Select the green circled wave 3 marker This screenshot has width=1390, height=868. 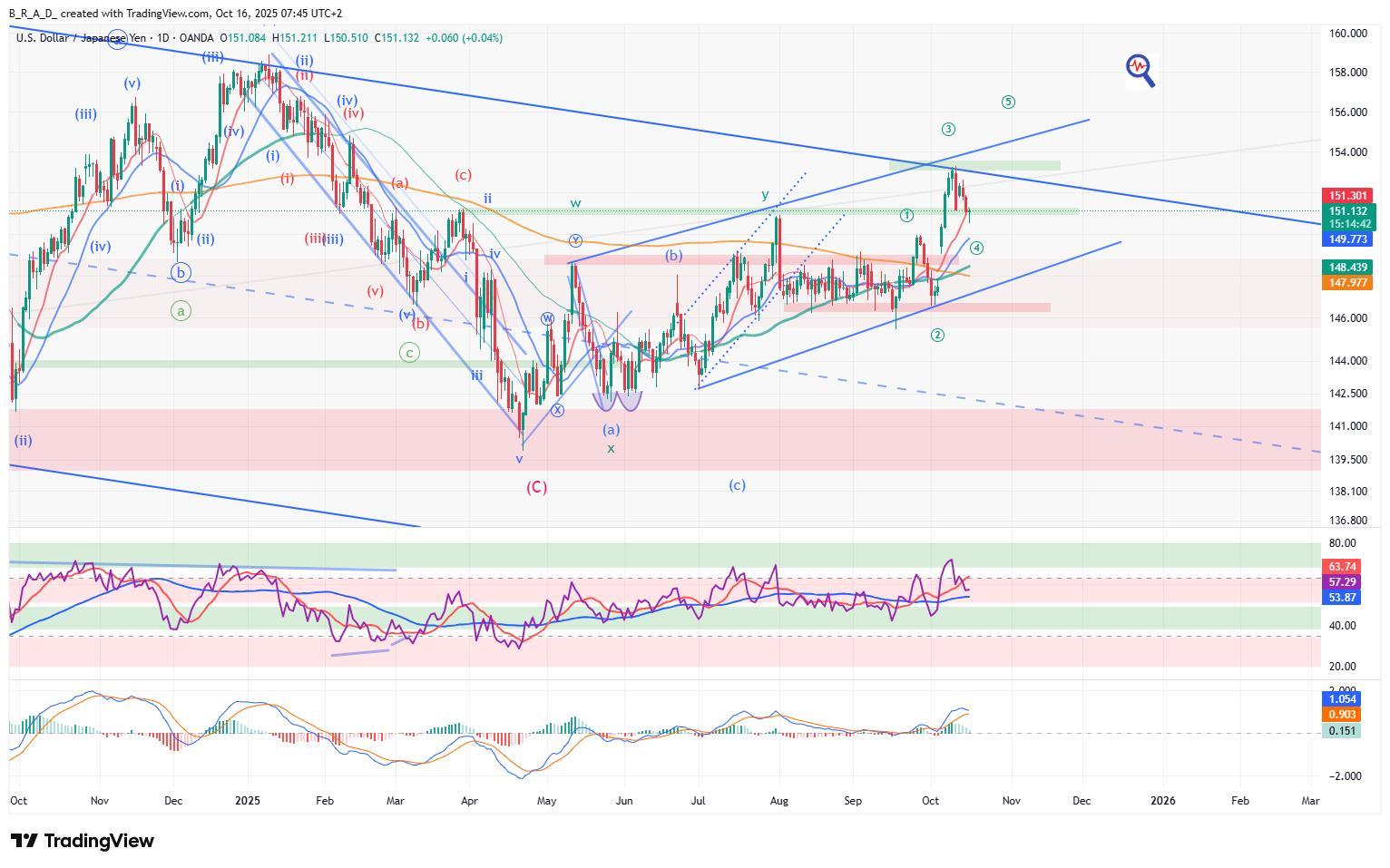click(x=948, y=129)
